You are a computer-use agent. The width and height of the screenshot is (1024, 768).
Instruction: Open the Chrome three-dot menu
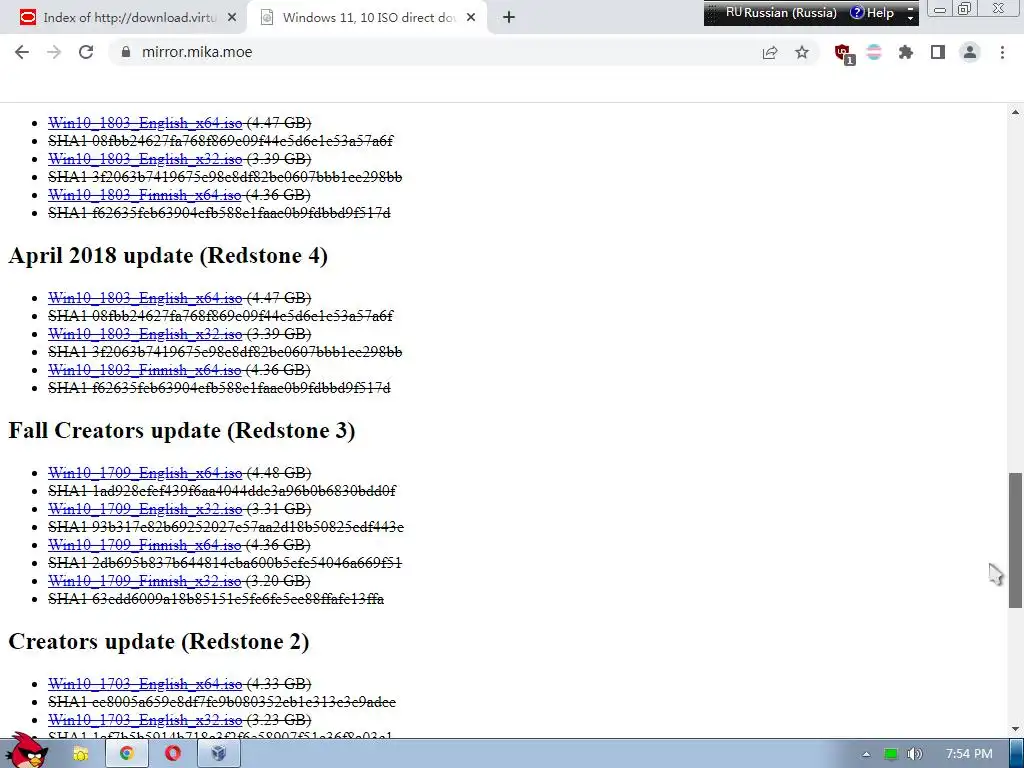click(1002, 52)
